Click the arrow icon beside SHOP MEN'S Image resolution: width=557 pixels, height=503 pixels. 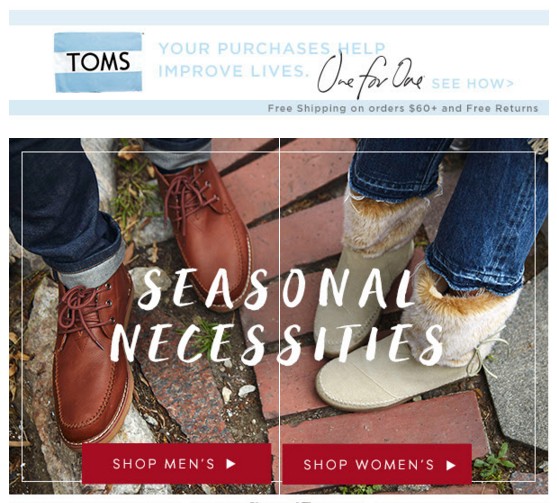231,464
